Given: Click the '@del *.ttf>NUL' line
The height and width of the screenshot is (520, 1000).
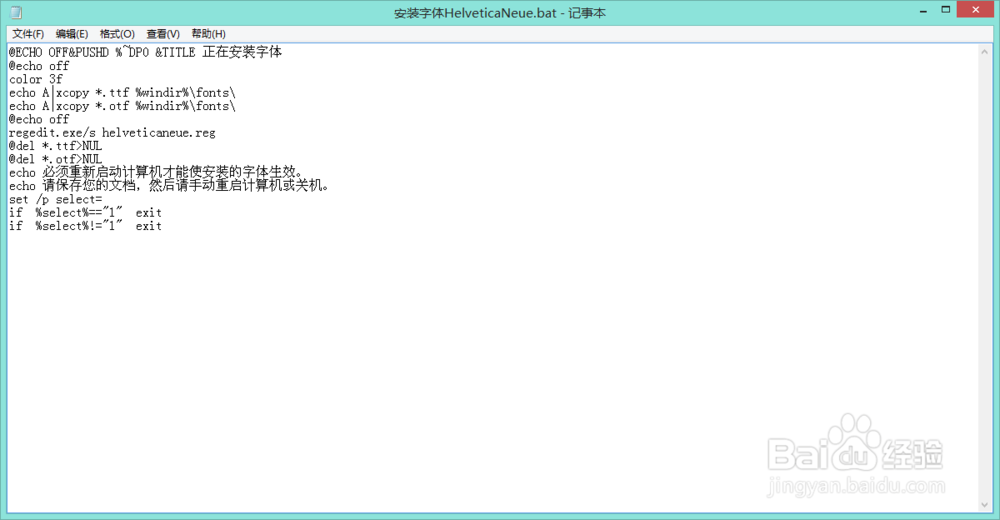Looking at the screenshot, I should (x=55, y=146).
